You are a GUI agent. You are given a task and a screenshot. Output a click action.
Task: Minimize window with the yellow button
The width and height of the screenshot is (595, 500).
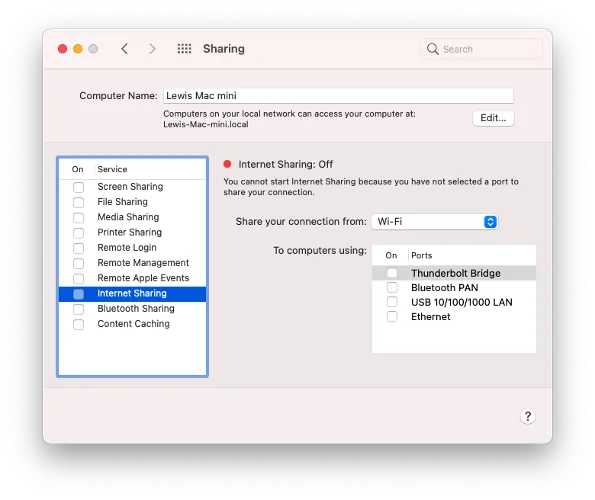pos(78,49)
